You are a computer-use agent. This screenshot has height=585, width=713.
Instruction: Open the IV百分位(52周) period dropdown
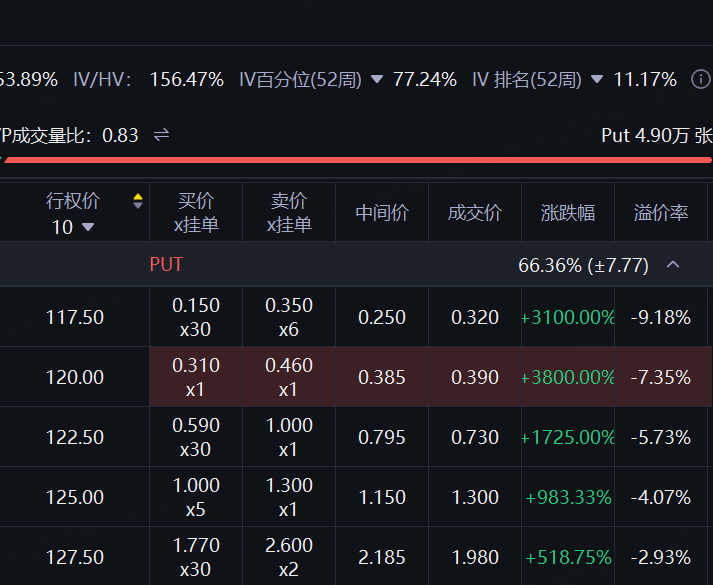point(377,79)
